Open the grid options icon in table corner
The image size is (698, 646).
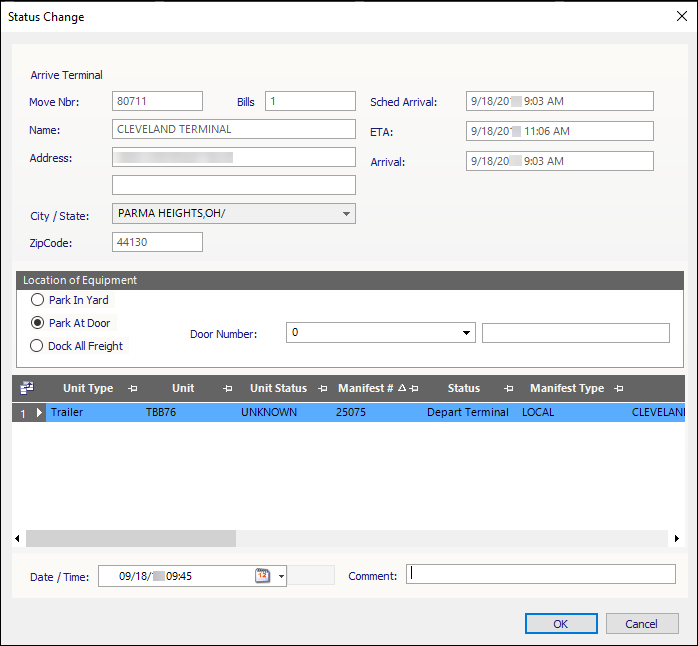point(25,388)
